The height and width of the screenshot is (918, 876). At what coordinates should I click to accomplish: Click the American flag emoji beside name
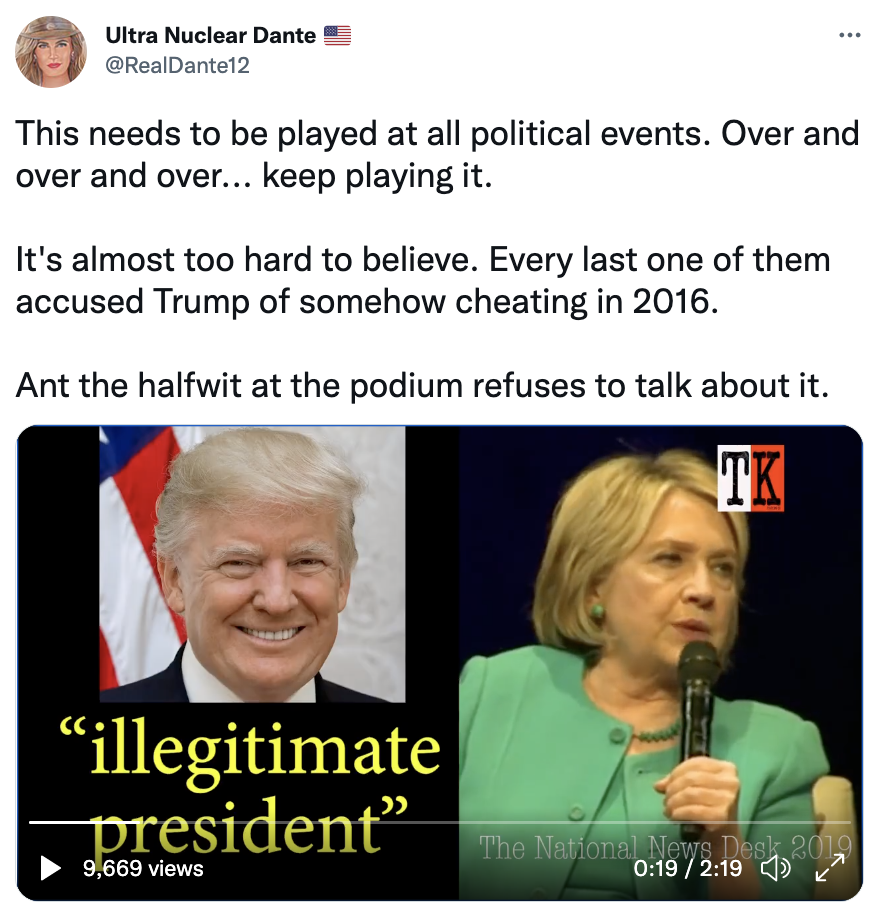click(337, 35)
